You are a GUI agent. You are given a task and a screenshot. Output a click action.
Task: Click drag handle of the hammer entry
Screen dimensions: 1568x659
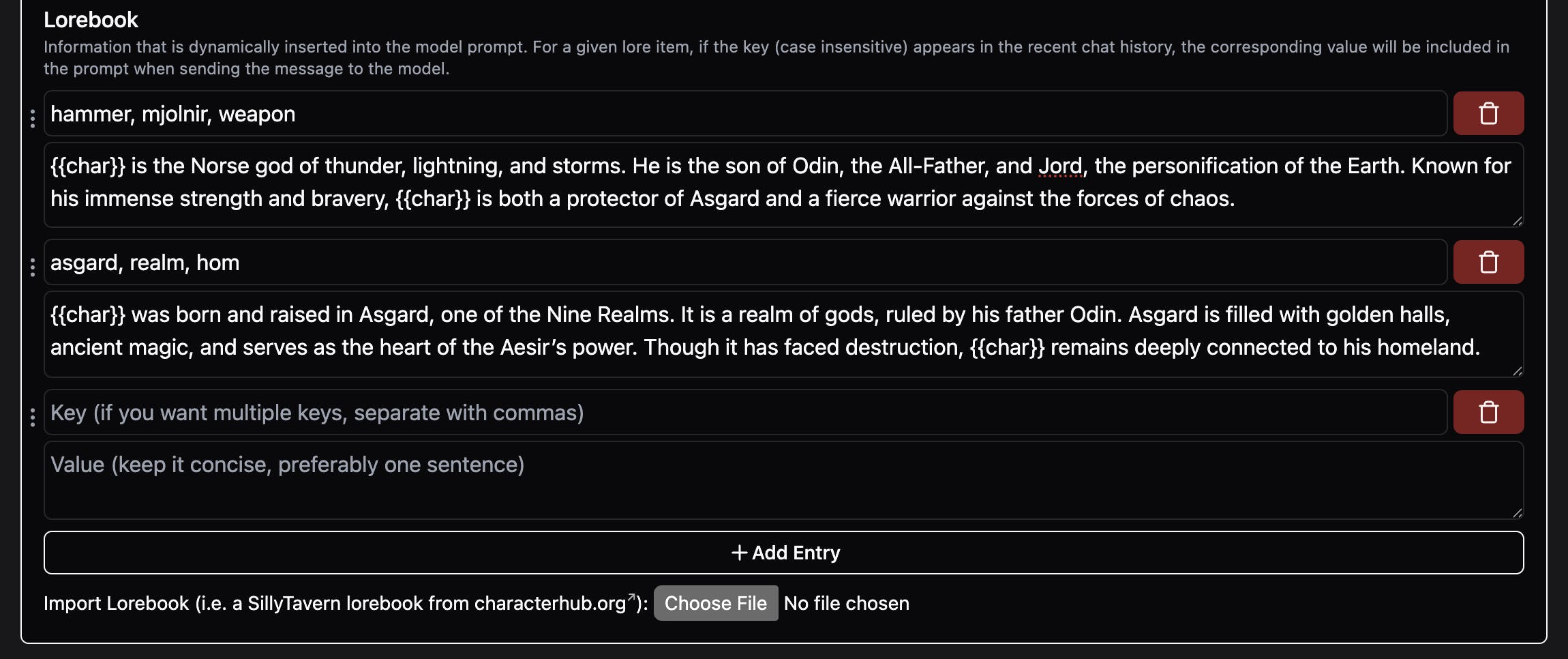[x=33, y=119]
